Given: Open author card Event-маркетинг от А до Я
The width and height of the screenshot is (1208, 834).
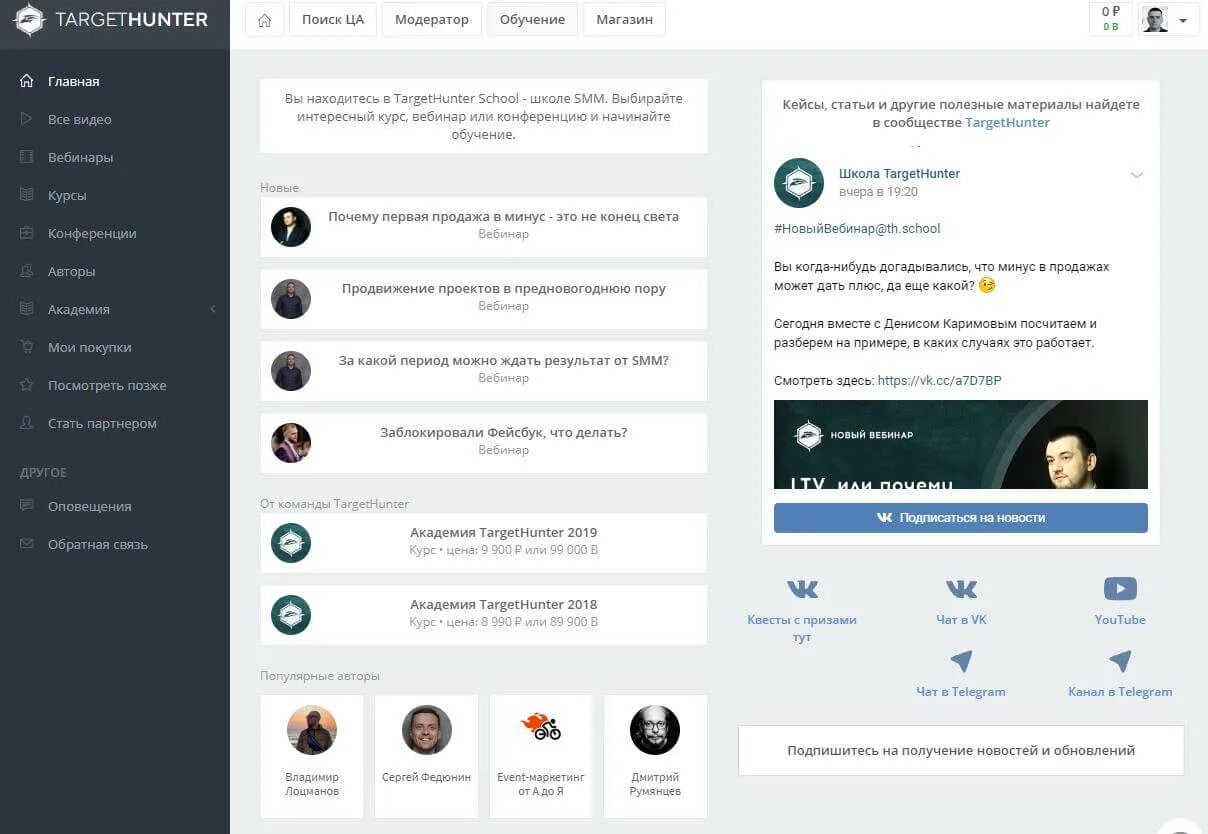Looking at the screenshot, I should (541, 756).
